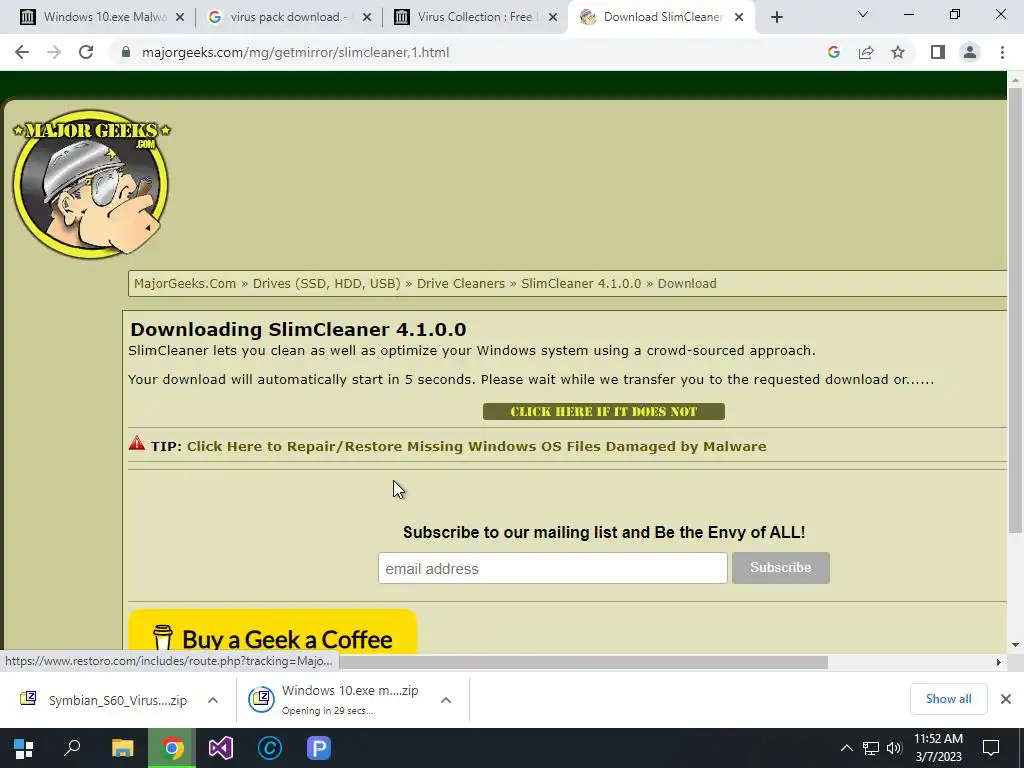Show all downloads
This screenshot has width=1024, height=768.
(948, 699)
